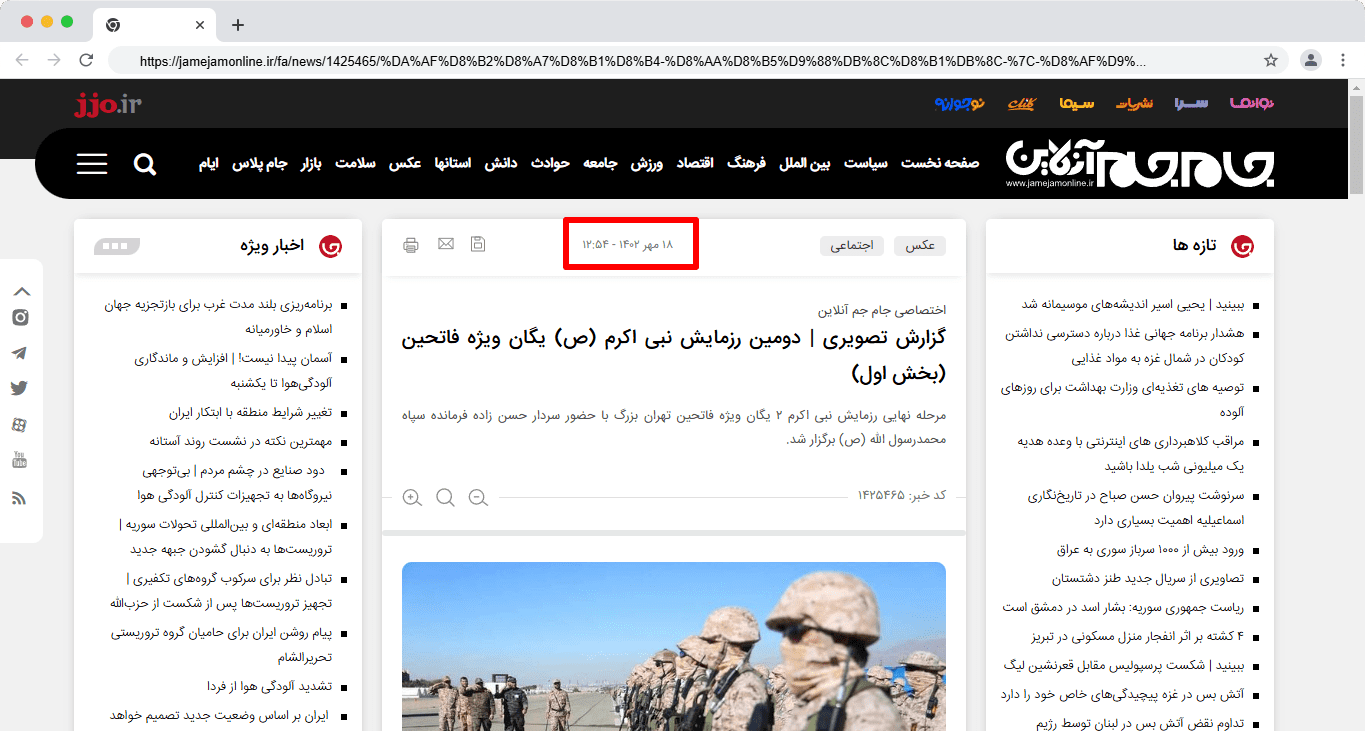Open the soldiers photo in the article
Screen dimensions: 1365x731
point(673,646)
